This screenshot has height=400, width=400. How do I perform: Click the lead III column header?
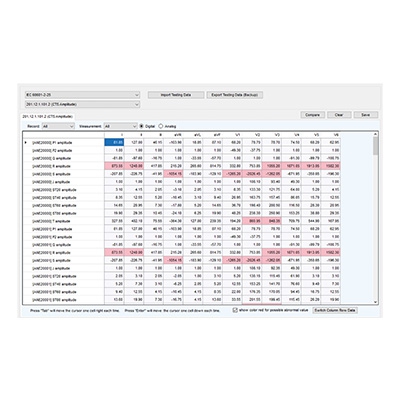pos(154,135)
